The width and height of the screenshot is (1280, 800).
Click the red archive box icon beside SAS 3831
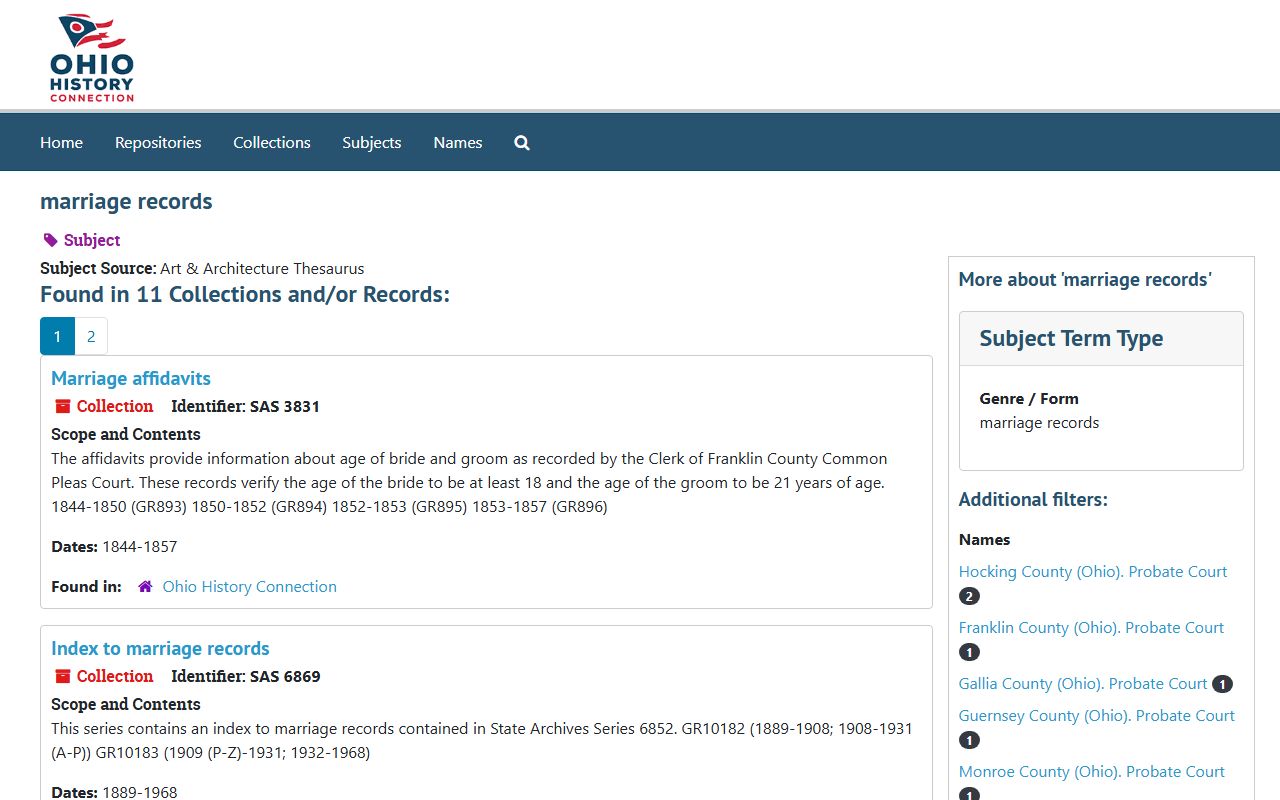[63, 406]
